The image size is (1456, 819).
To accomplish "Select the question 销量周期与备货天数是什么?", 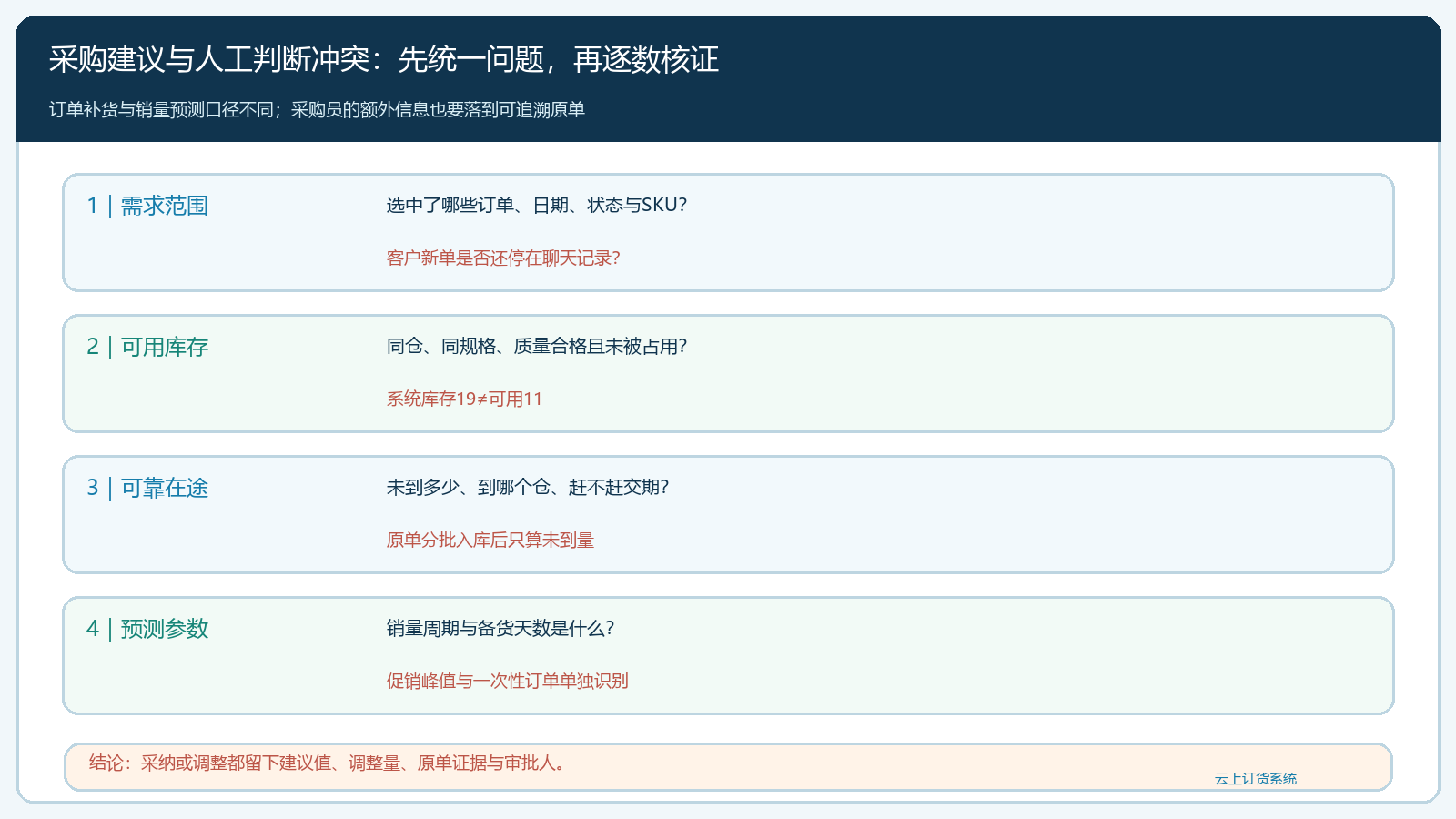I will [x=500, y=629].
